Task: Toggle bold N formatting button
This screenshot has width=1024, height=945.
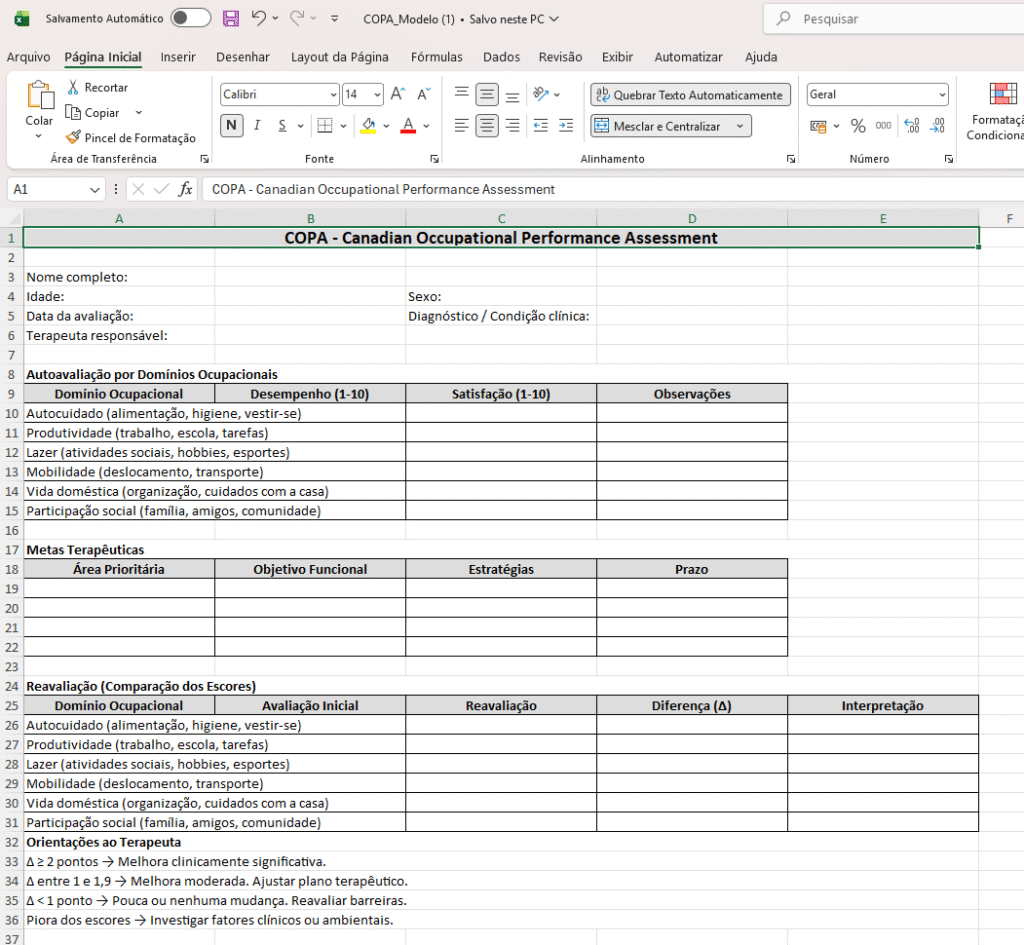Action: (231, 125)
